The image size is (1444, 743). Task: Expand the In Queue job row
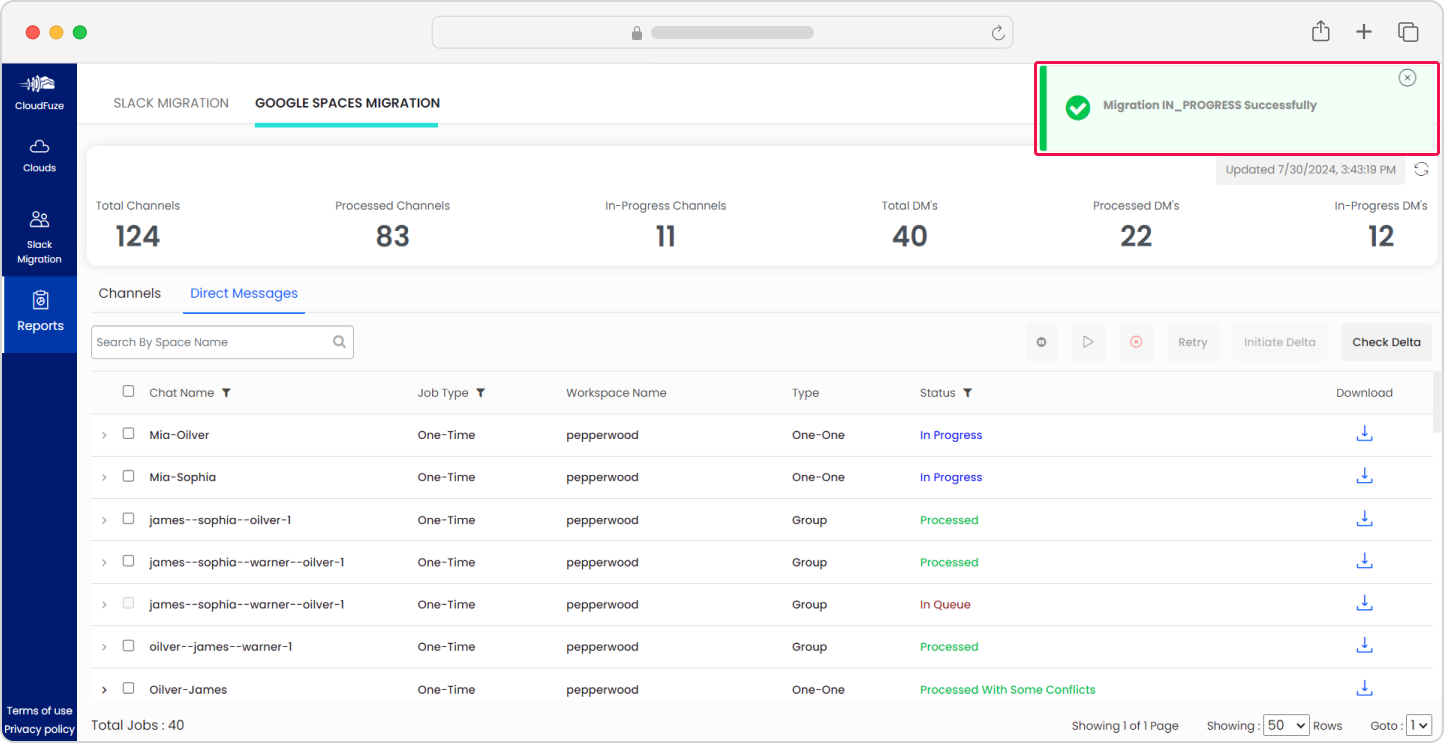tap(104, 605)
